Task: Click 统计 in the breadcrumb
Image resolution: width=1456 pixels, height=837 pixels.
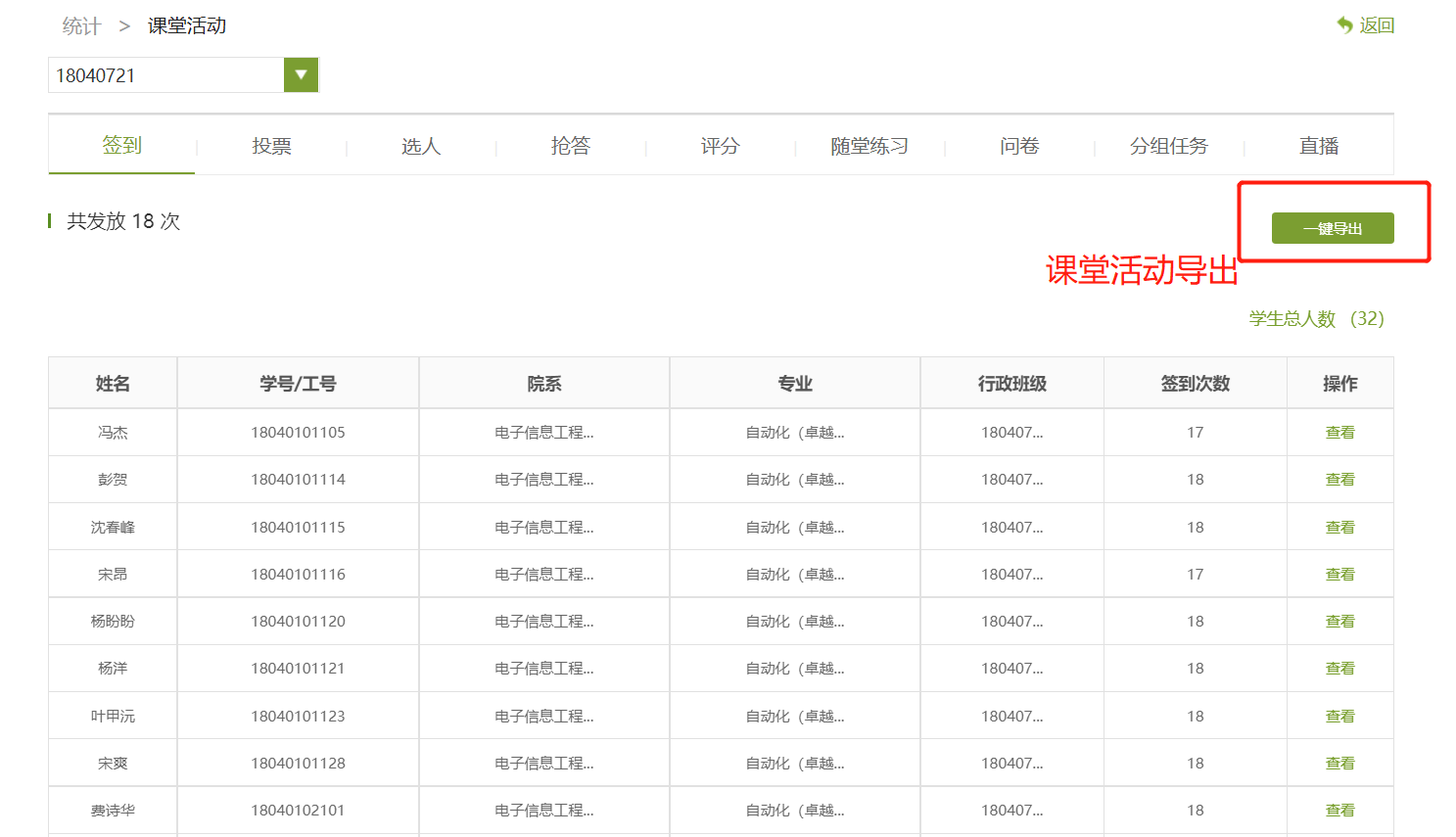Action: pos(81,26)
